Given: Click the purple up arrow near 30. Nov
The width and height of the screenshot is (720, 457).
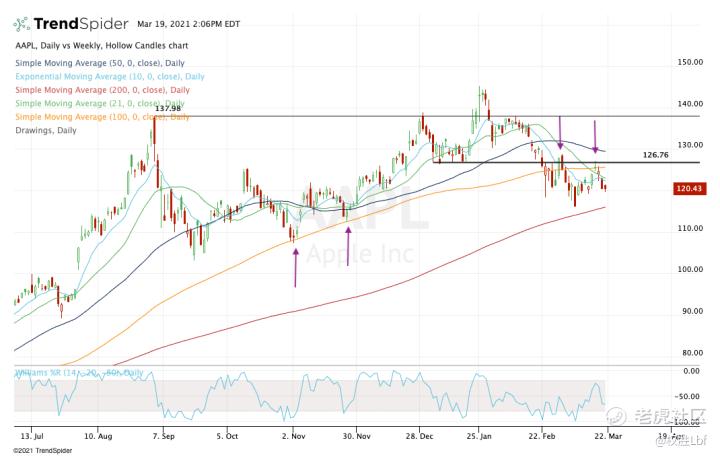Looking at the screenshot, I should 348,246.
